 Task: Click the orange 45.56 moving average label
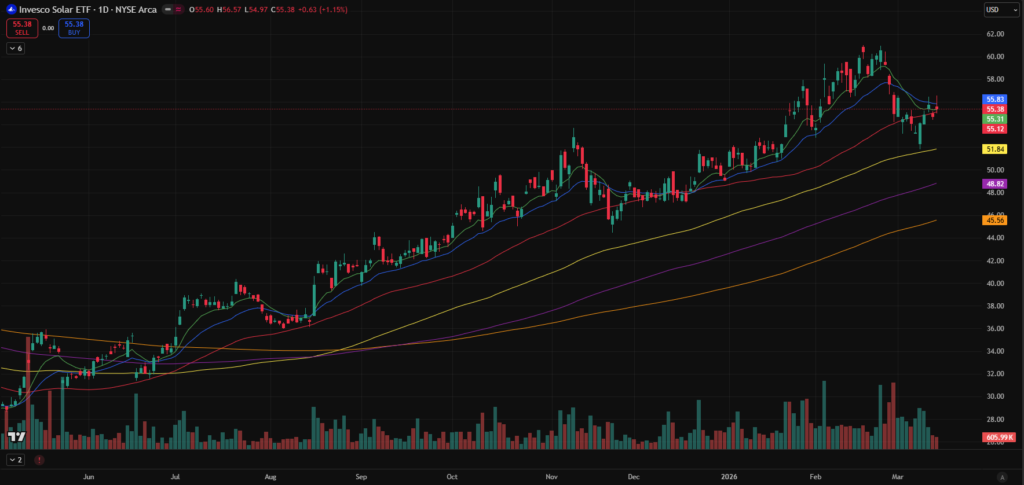pyautogui.click(x=995, y=220)
